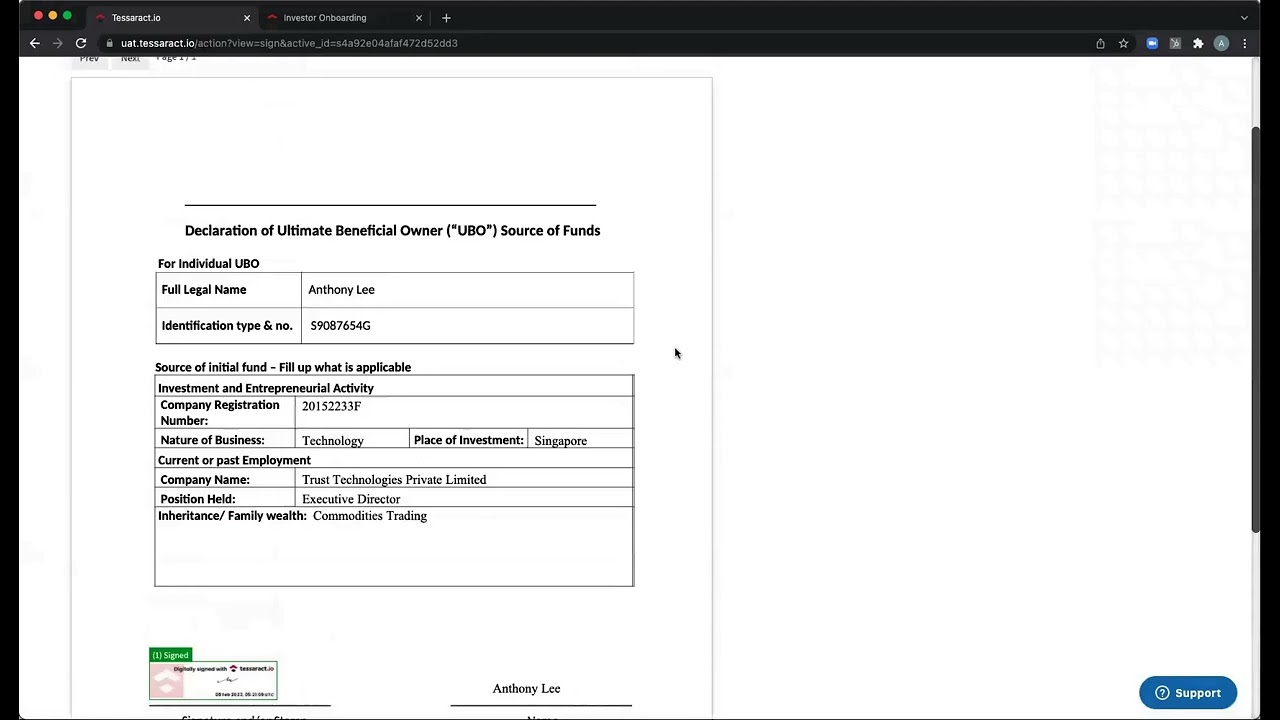Click the Current or past Employment heading

(234, 460)
